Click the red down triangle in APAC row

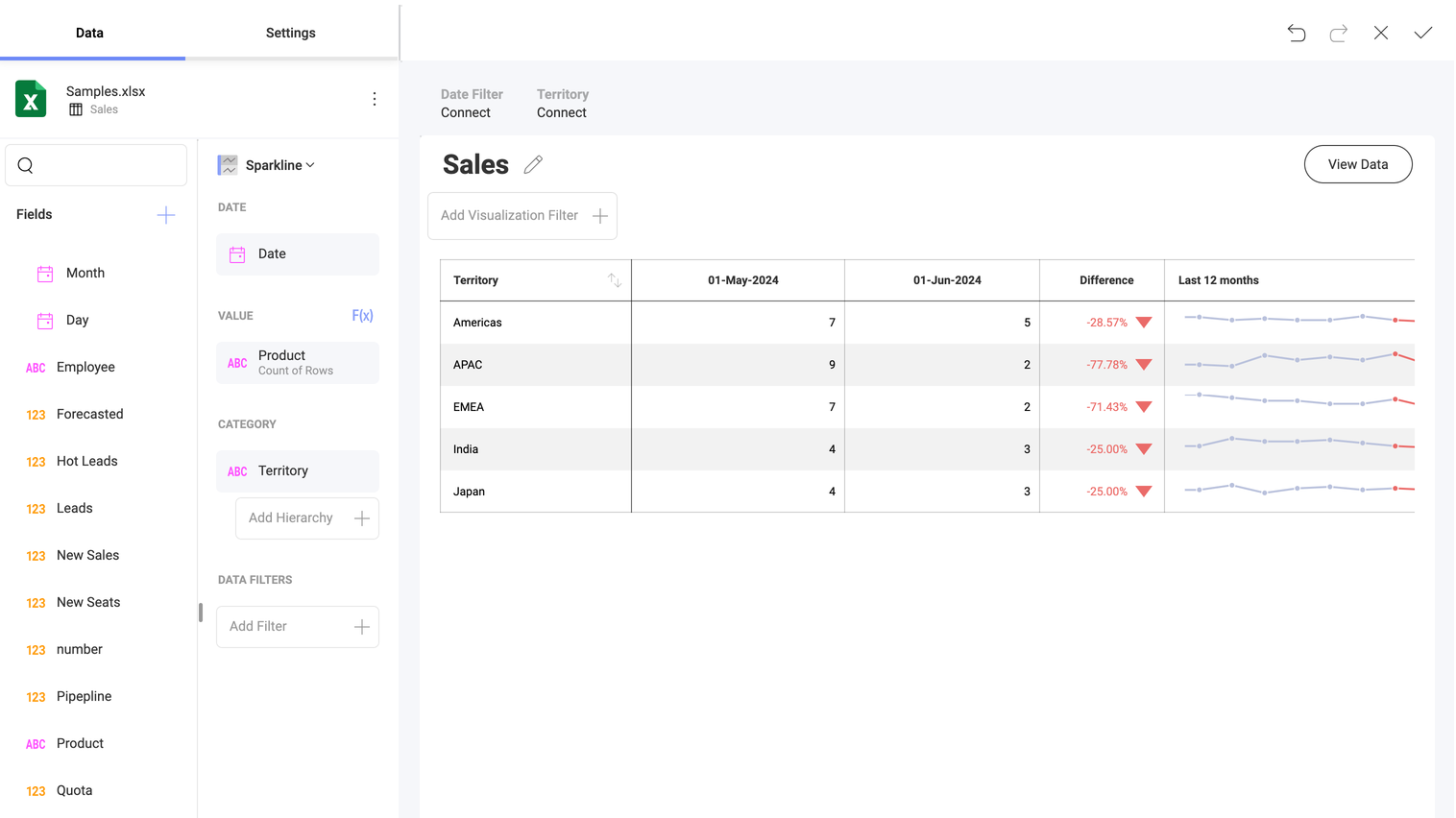click(x=1144, y=365)
